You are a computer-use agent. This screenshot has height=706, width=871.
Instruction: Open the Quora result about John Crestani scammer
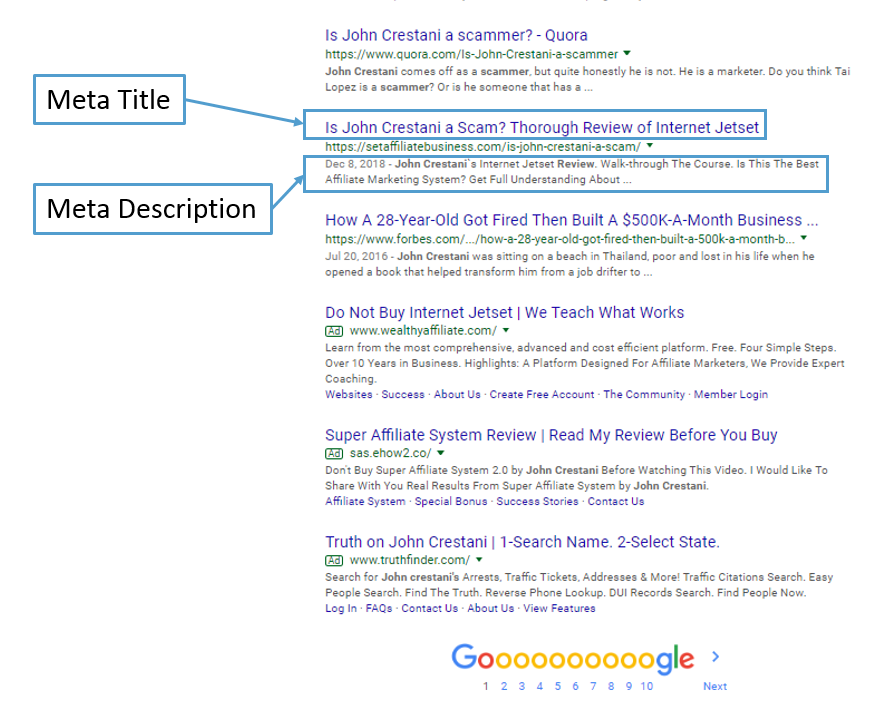[456, 35]
